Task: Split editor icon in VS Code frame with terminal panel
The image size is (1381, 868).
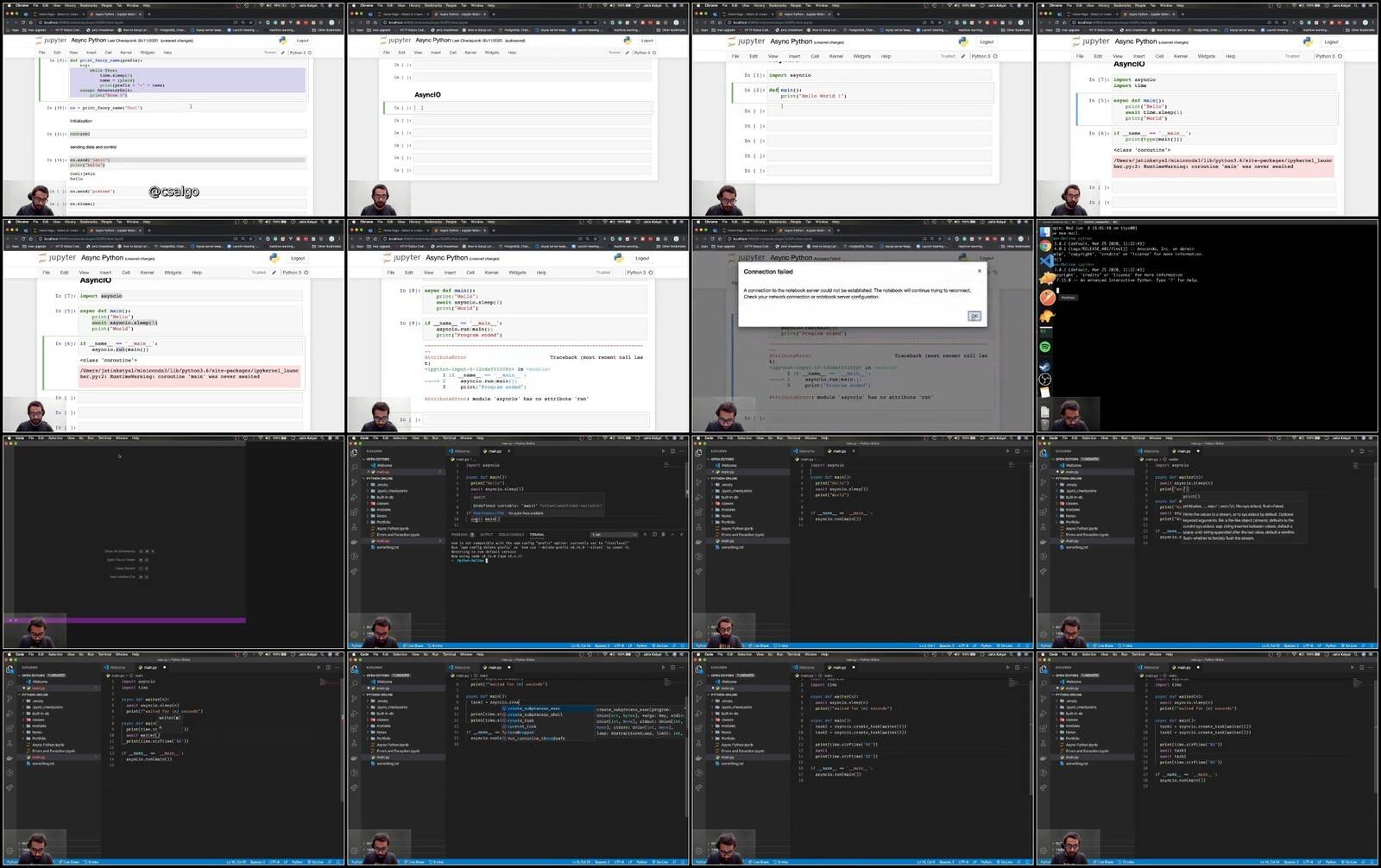Action: tap(672, 451)
